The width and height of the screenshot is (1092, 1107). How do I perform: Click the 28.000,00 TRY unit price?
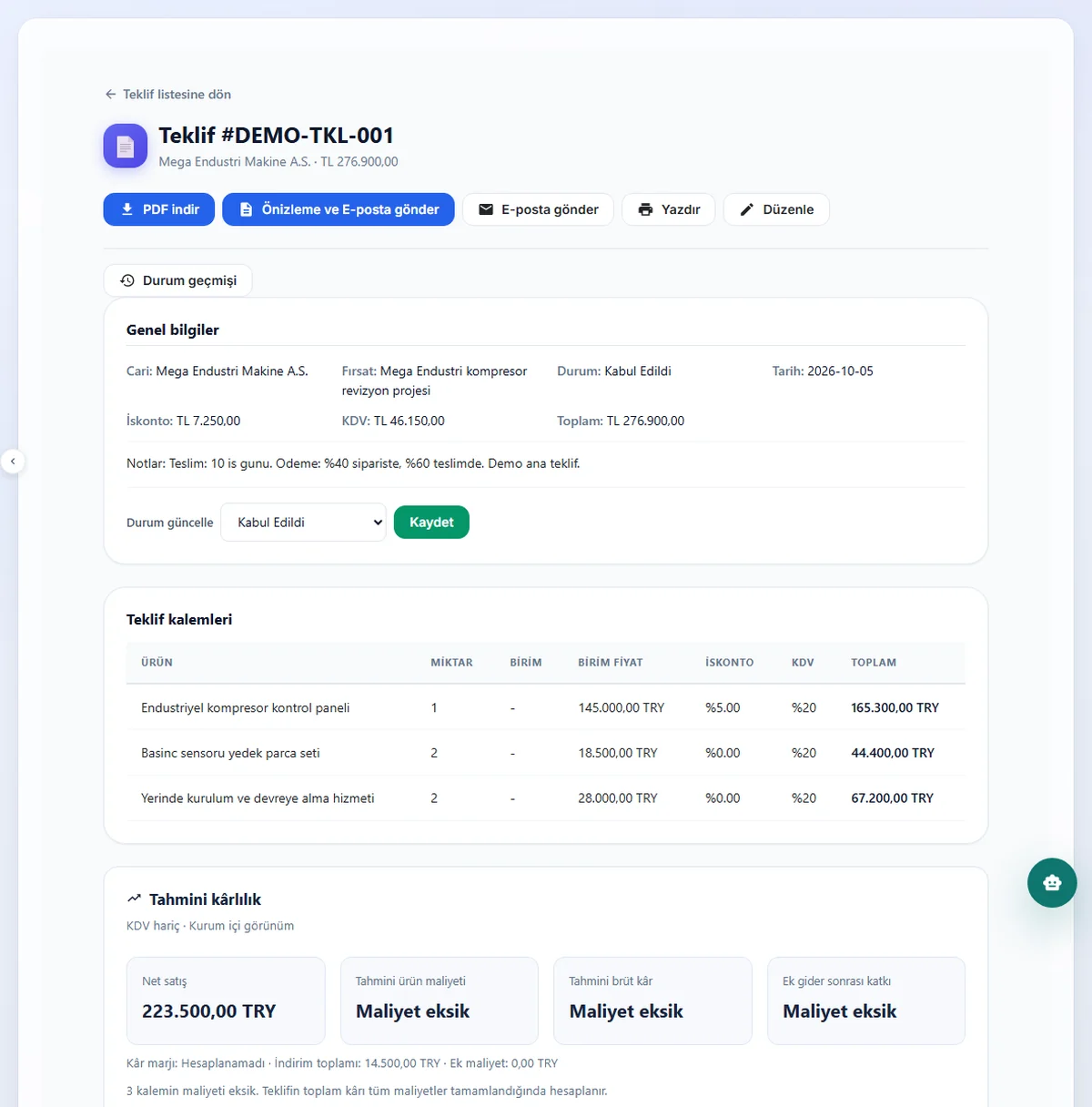click(618, 798)
